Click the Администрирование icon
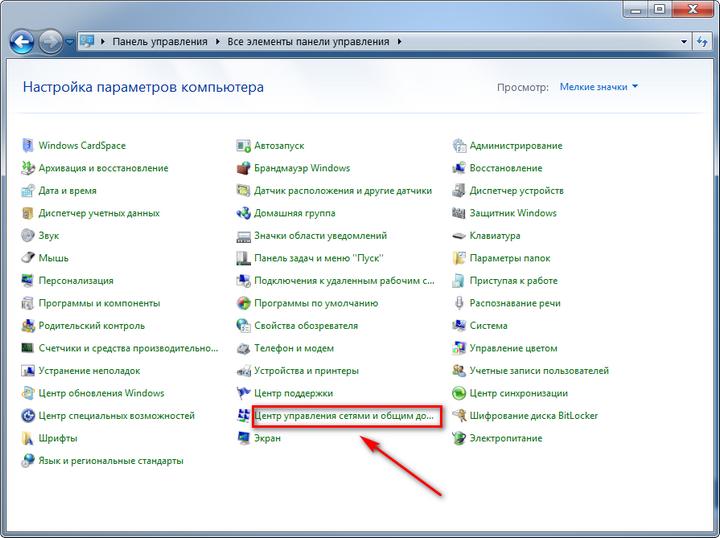 click(x=459, y=146)
